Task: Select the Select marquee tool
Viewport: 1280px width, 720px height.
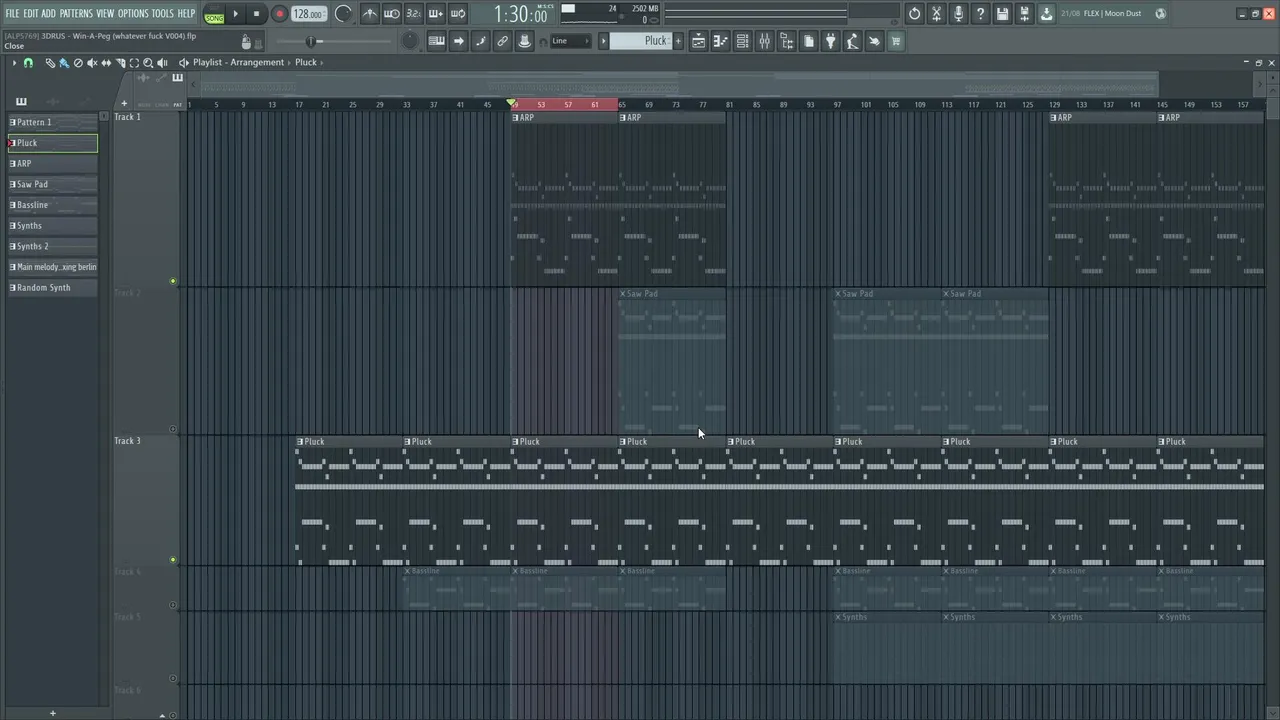Action: click(x=134, y=63)
